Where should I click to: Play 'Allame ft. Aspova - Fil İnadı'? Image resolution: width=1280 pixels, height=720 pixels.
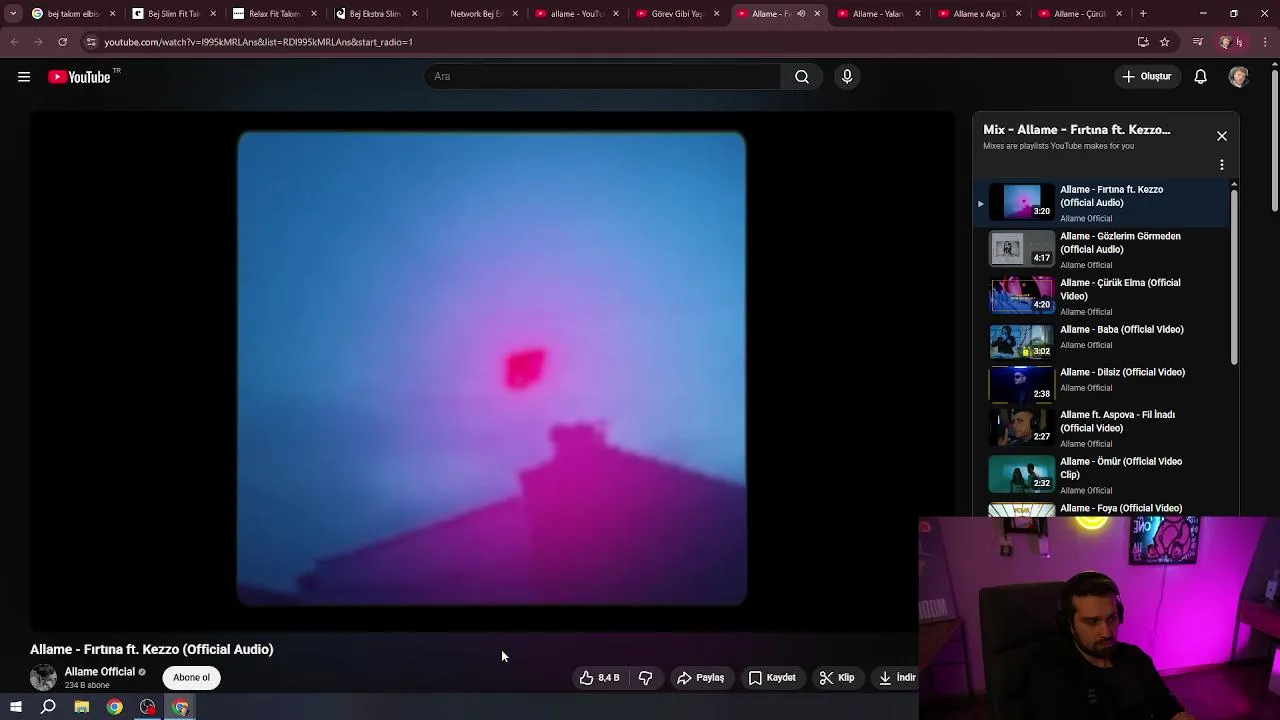[1104, 428]
